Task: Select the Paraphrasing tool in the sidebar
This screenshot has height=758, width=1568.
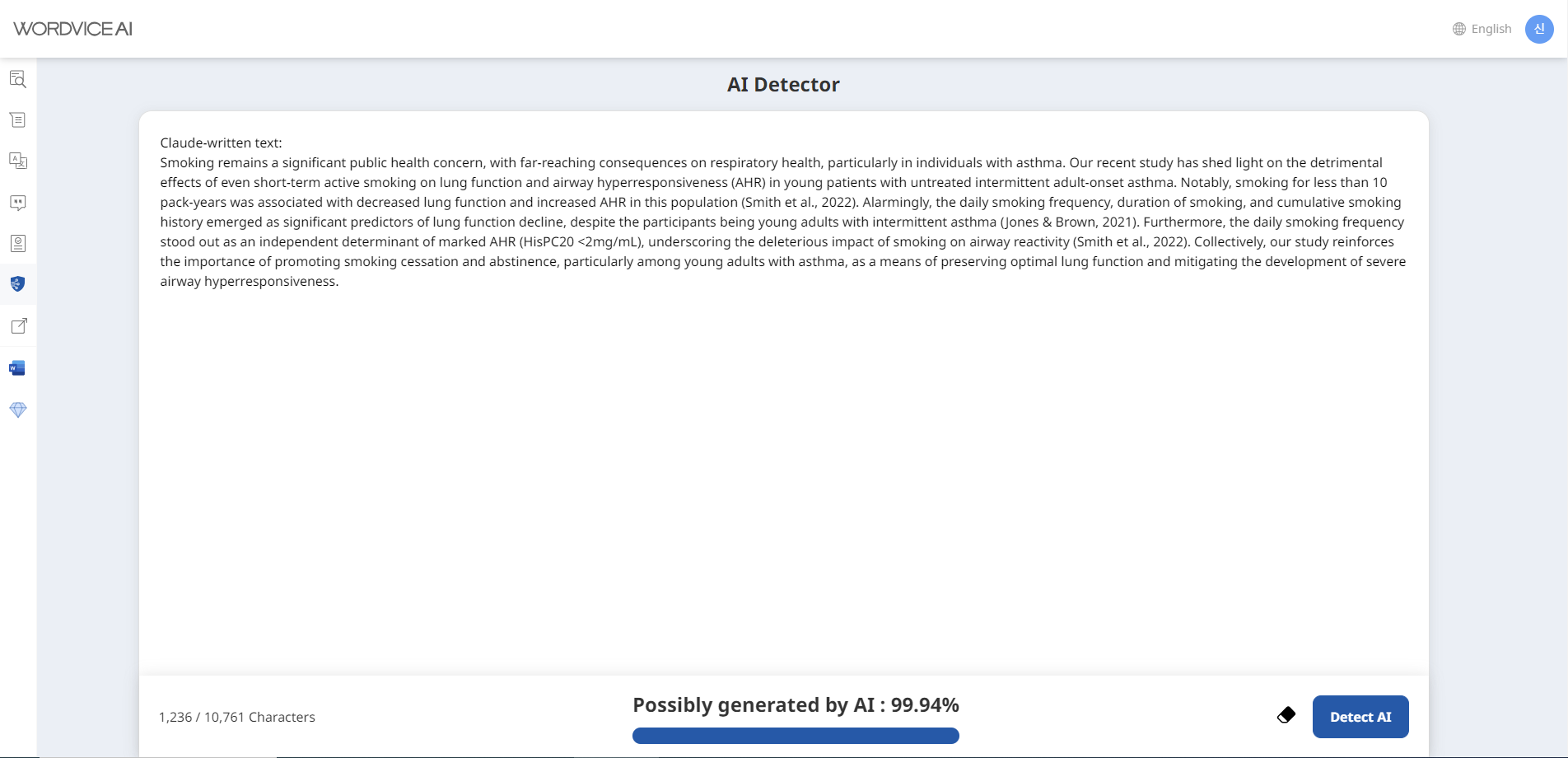Action: tap(17, 119)
